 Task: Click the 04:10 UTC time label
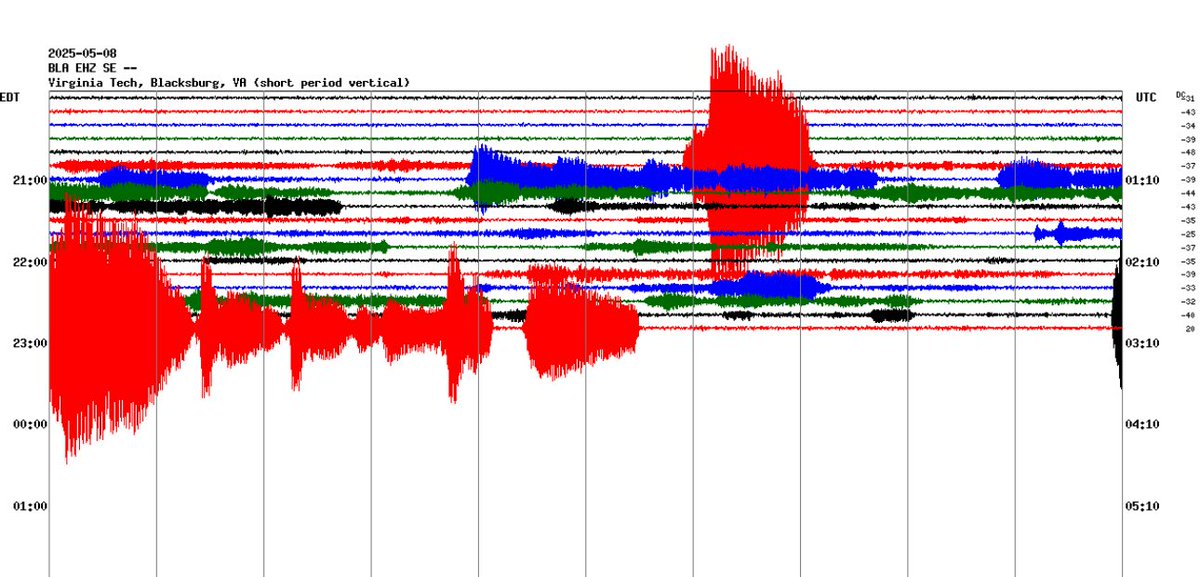[x=1142, y=424]
